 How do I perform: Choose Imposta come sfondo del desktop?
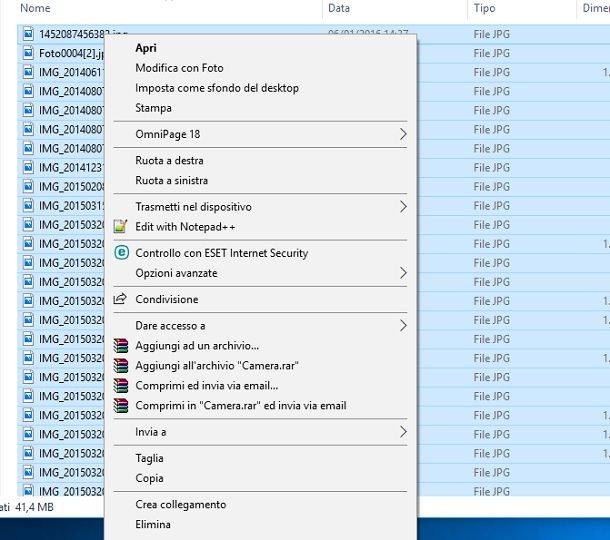pos(216,88)
